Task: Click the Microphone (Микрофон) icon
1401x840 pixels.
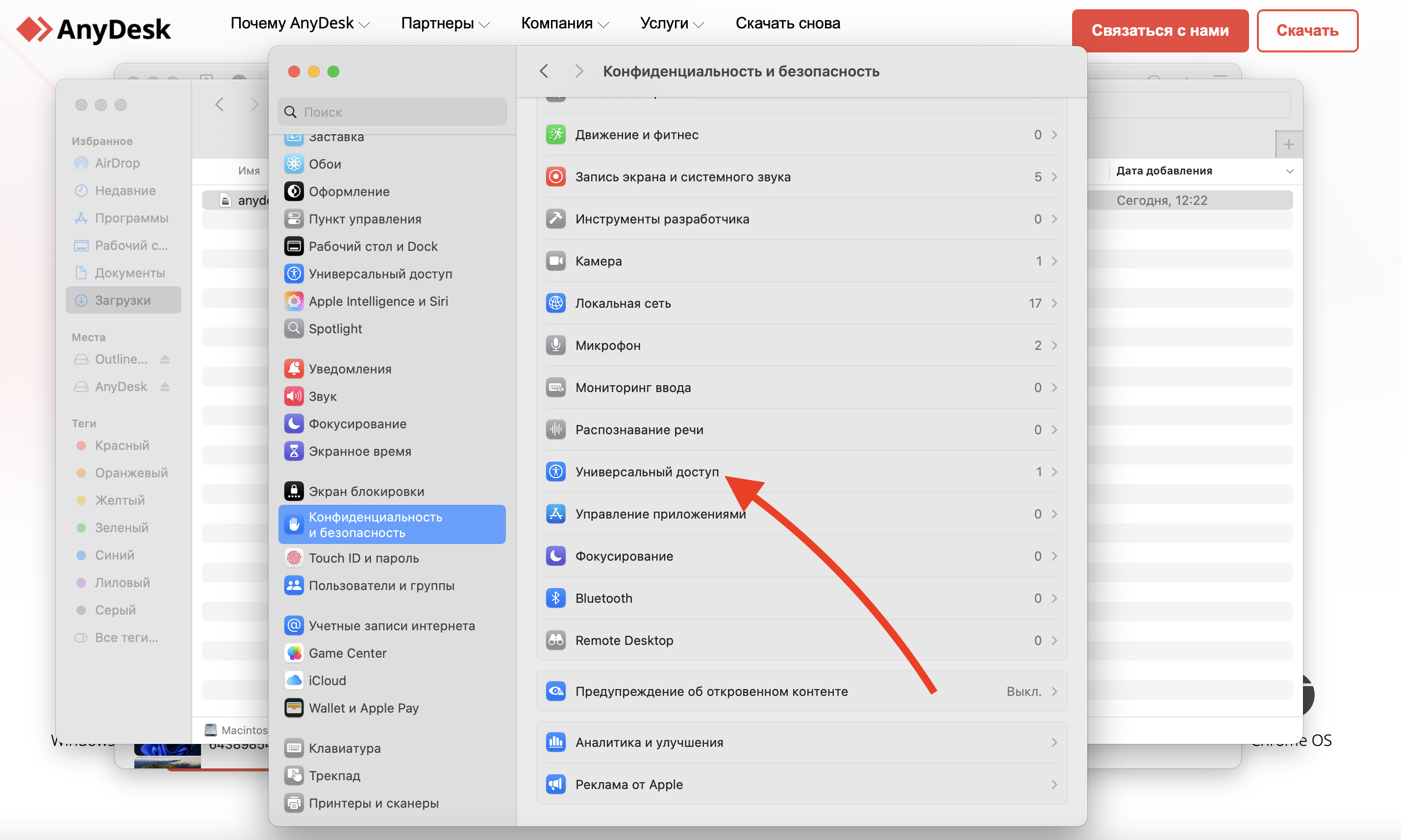Action: 555,346
